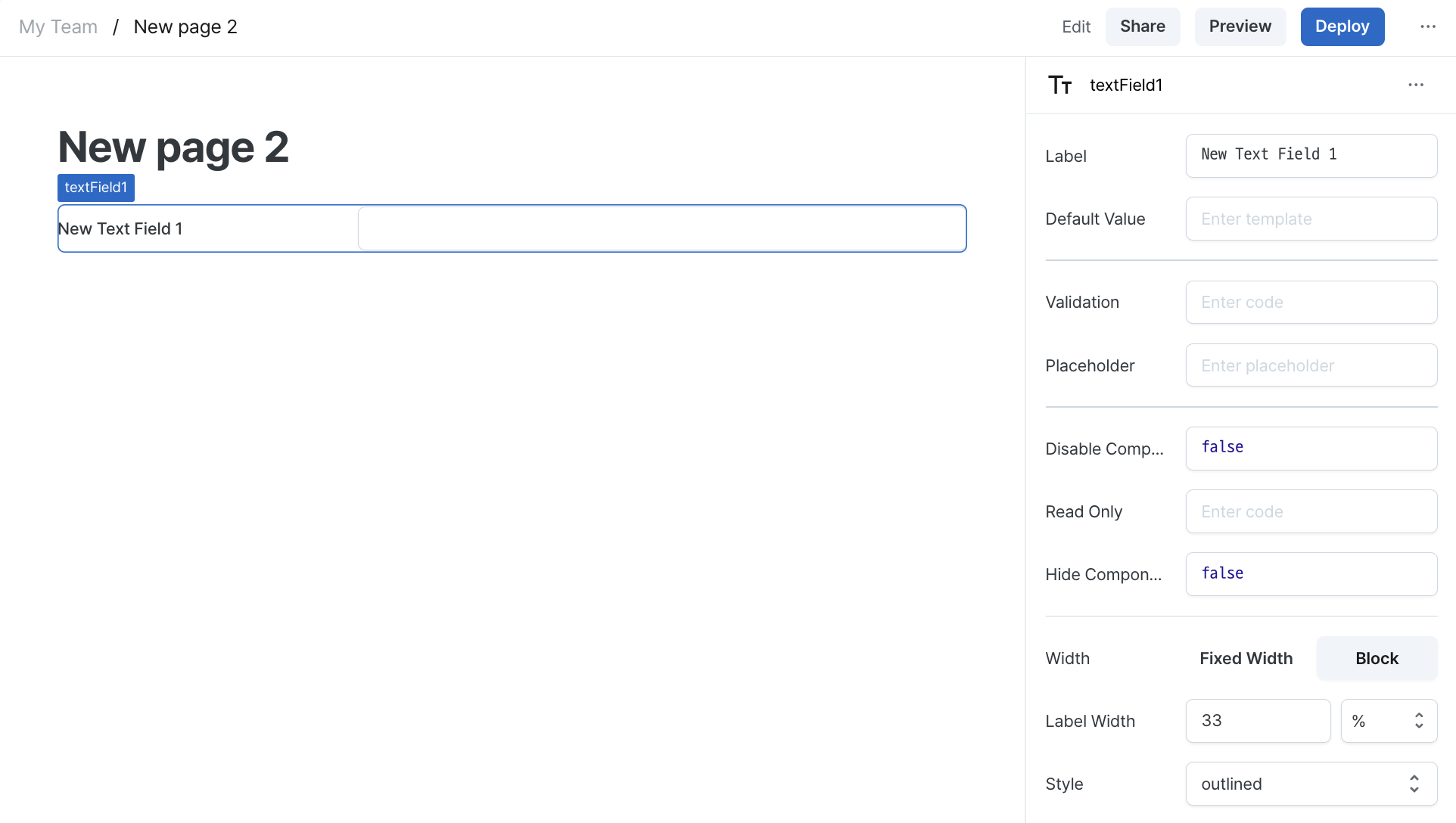Click the textField1 panel name
1456x823 pixels.
pos(1125,85)
